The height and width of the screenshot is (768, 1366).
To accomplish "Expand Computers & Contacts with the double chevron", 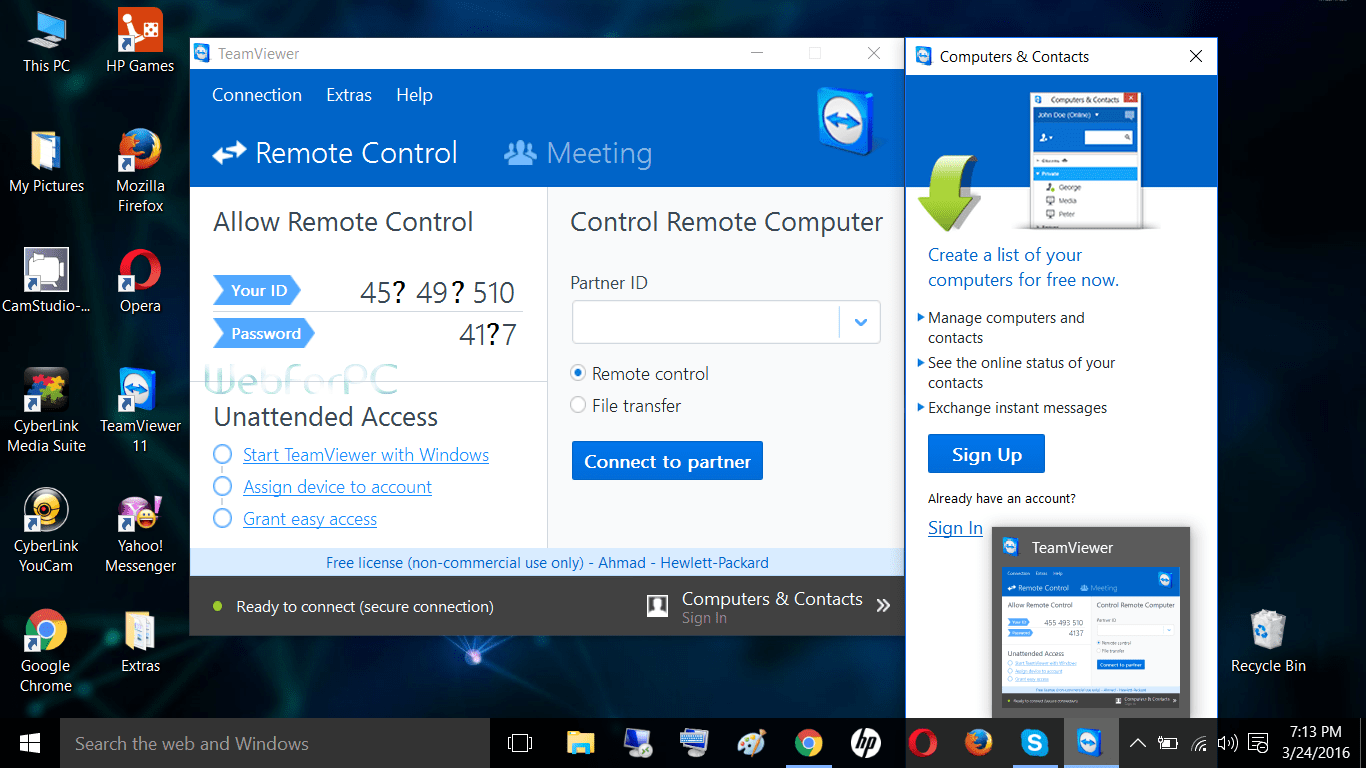I will click(x=883, y=605).
